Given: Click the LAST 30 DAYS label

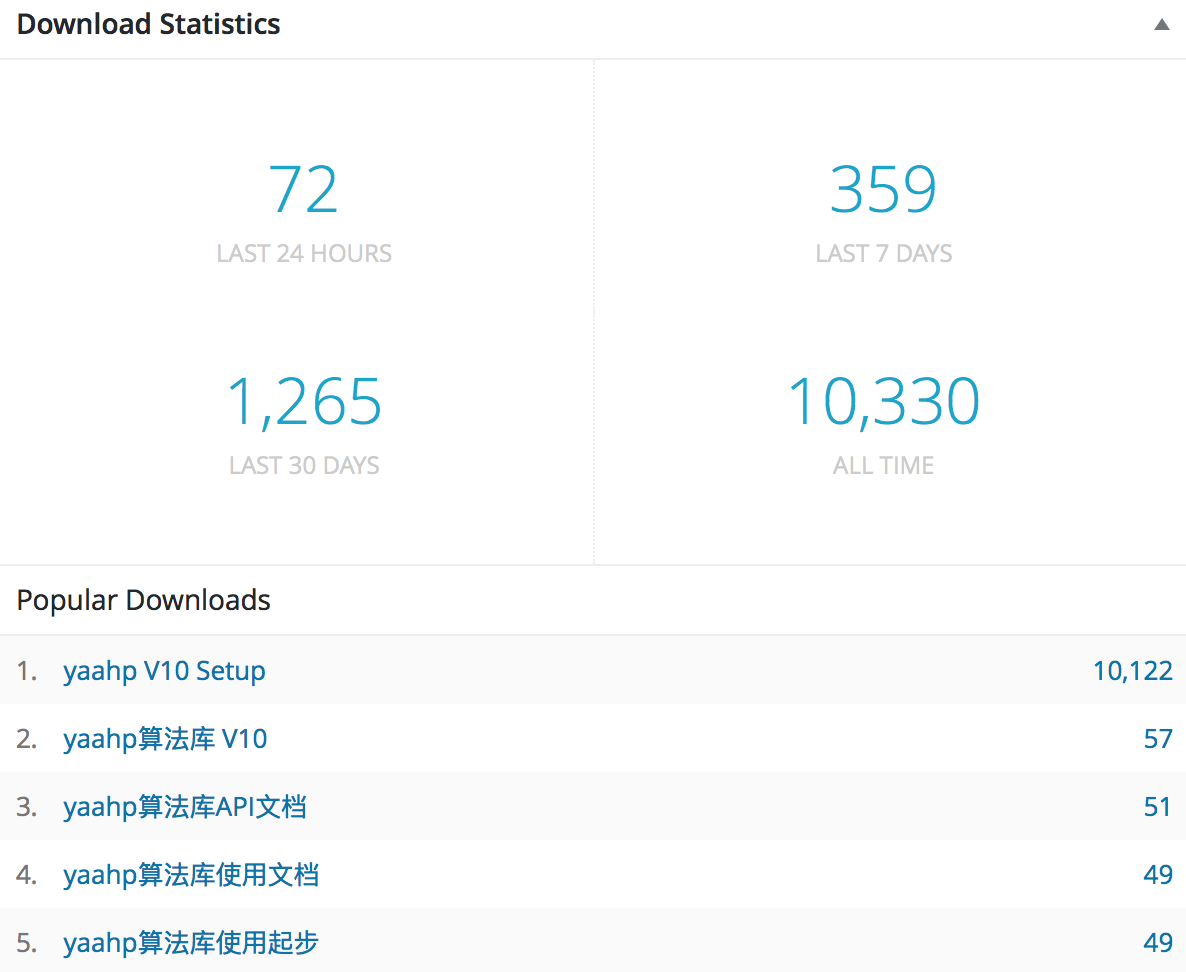Looking at the screenshot, I should 304,465.
